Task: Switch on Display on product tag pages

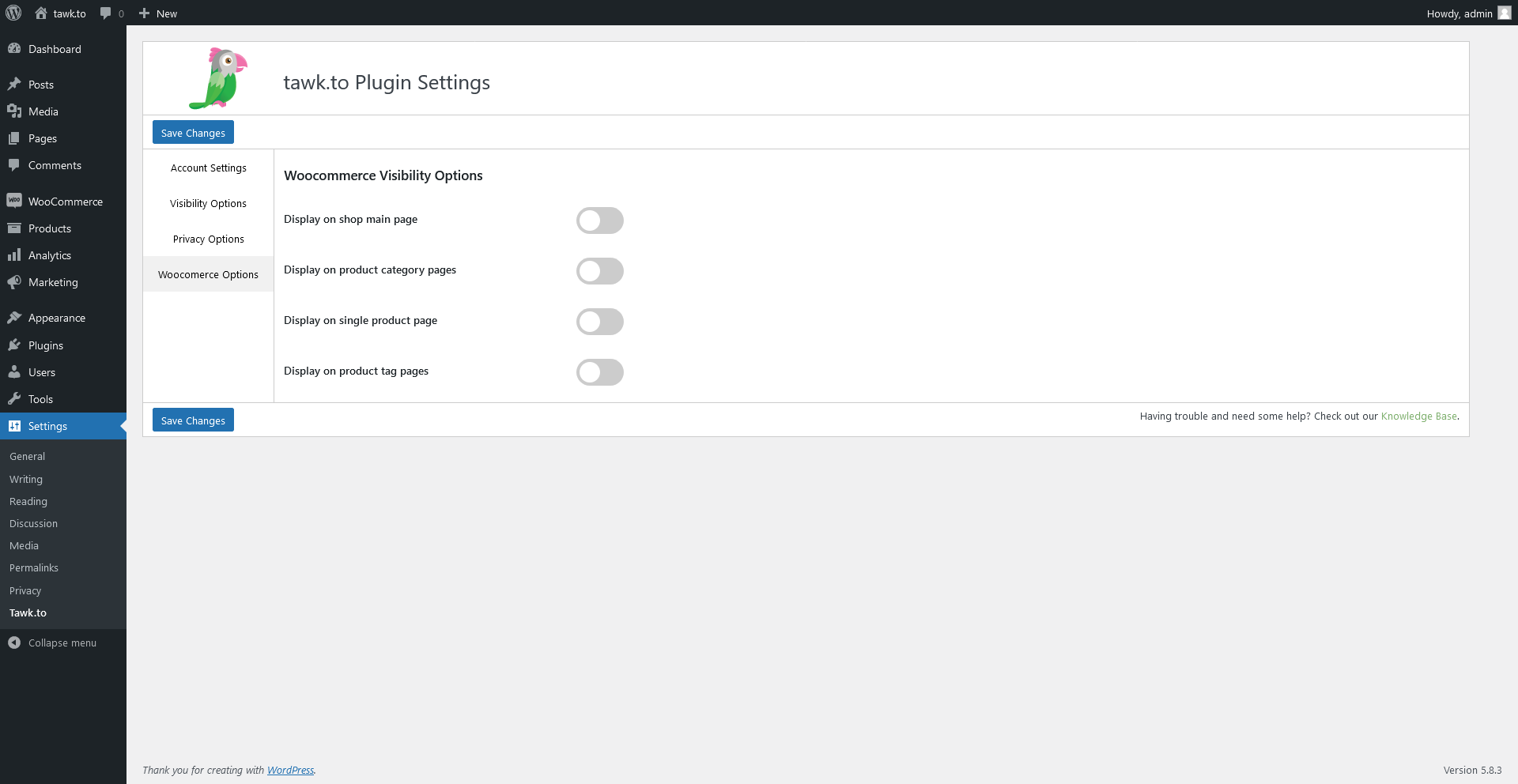Action: [x=599, y=372]
